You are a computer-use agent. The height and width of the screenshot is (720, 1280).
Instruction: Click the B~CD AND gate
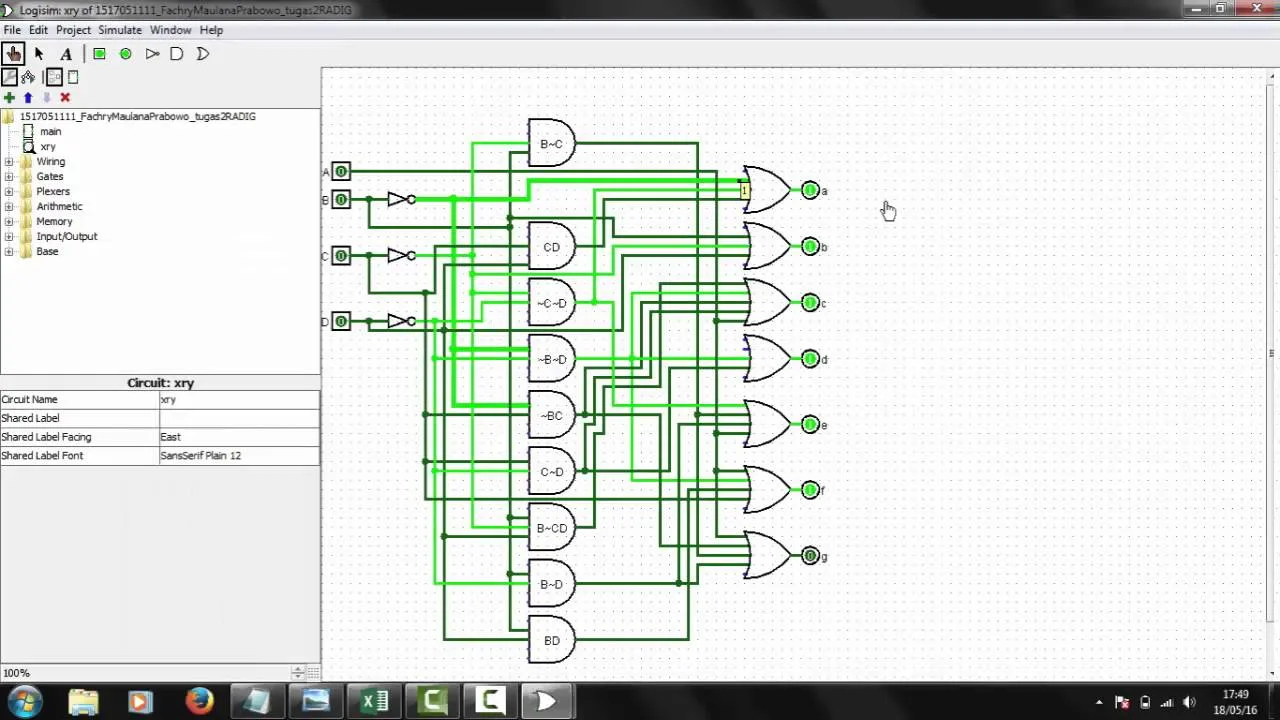pyautogui.click(x=551, y=528)
